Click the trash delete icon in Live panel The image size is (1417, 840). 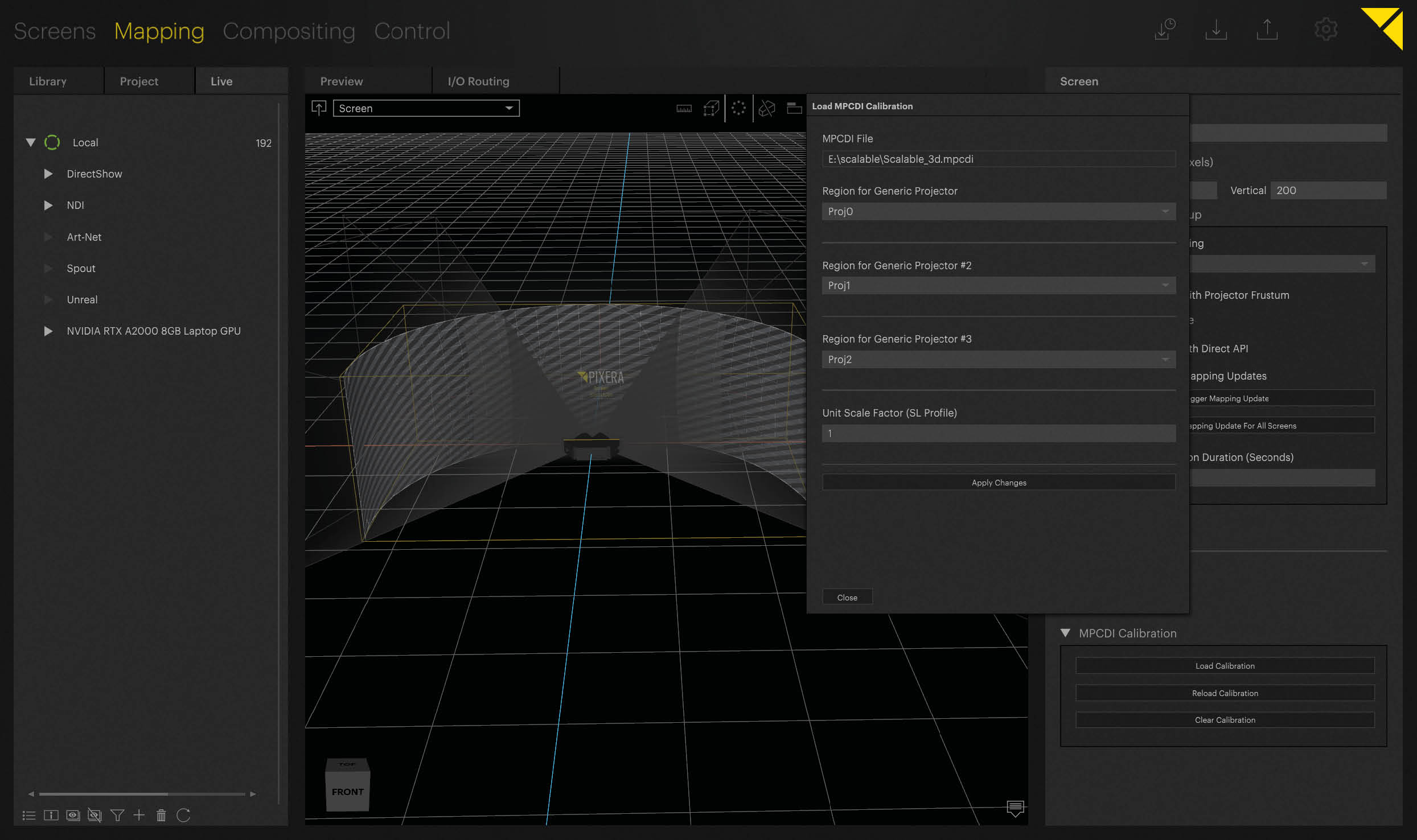click(161, 815)
